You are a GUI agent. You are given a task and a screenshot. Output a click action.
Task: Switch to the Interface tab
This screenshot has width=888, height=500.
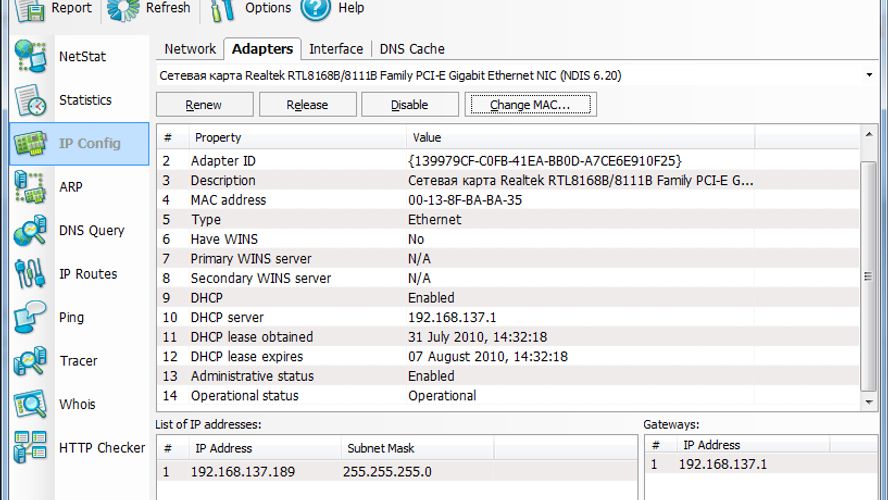tap(336, 49)
